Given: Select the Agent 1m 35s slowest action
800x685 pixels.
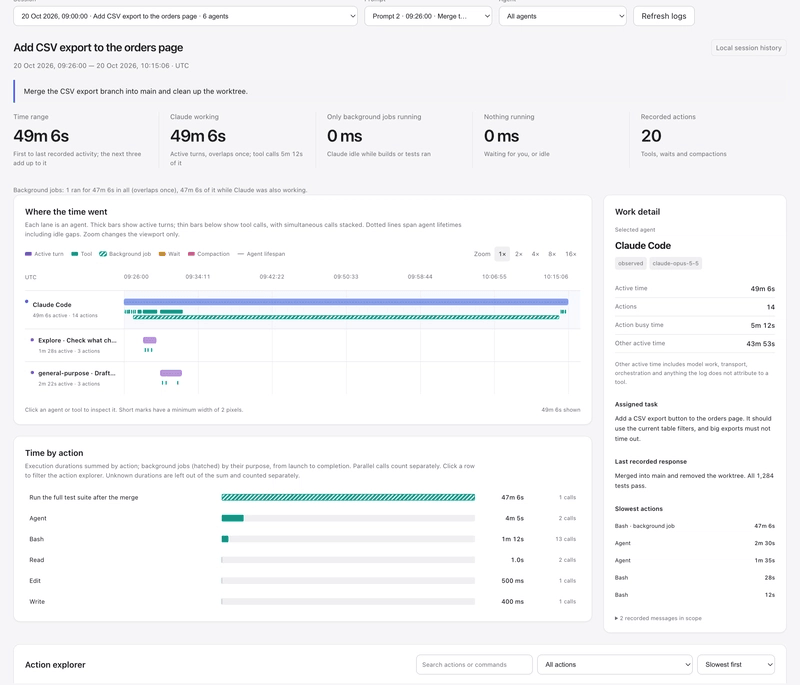Looking at the screenshot, I should [695, 560].
